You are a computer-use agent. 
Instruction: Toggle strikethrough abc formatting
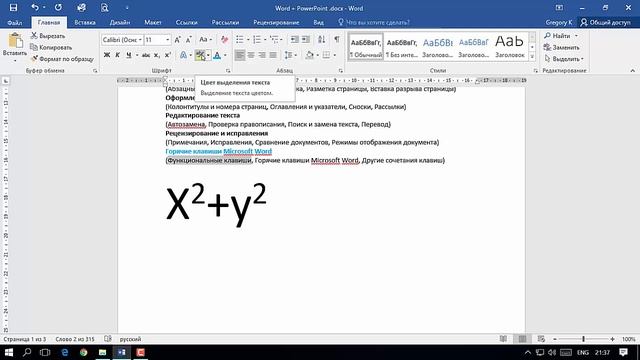click(x=146, y=55)
